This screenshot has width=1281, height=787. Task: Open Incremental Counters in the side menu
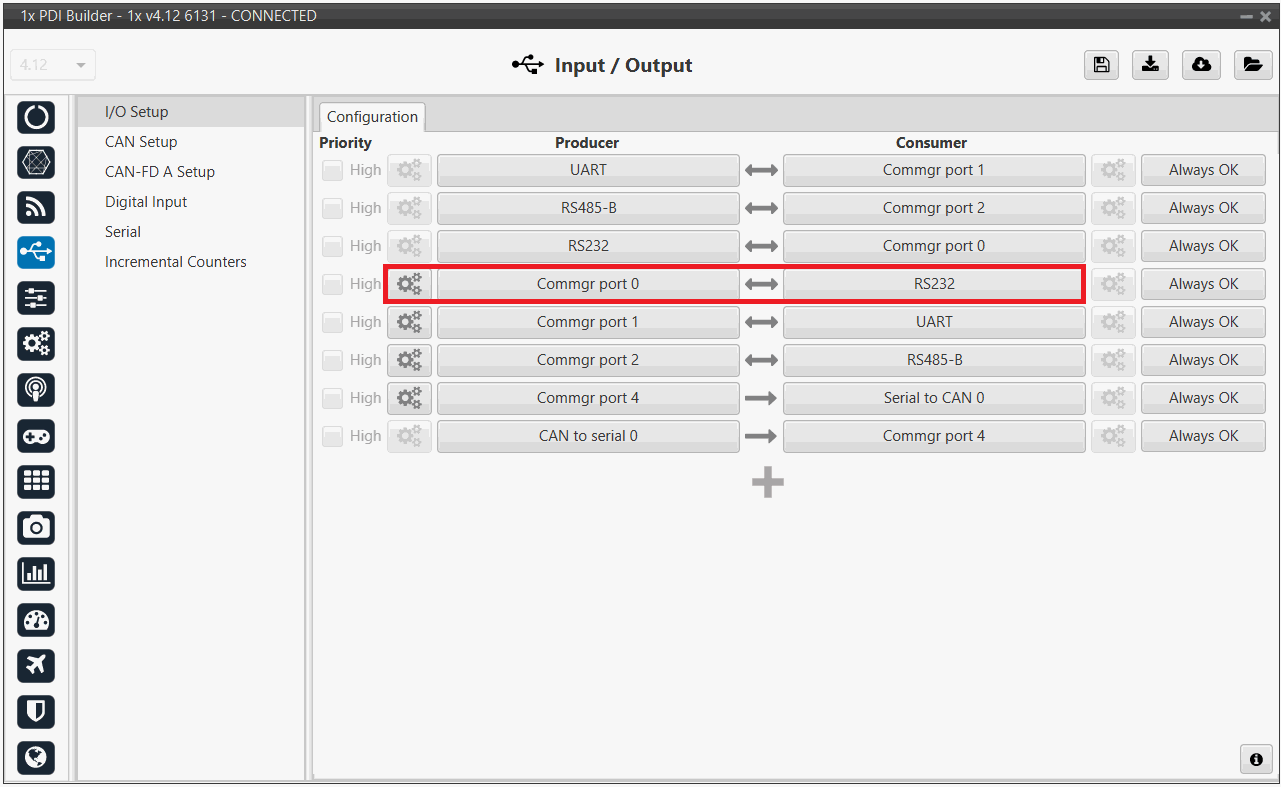pyautogui.click(x=176, y=262)
